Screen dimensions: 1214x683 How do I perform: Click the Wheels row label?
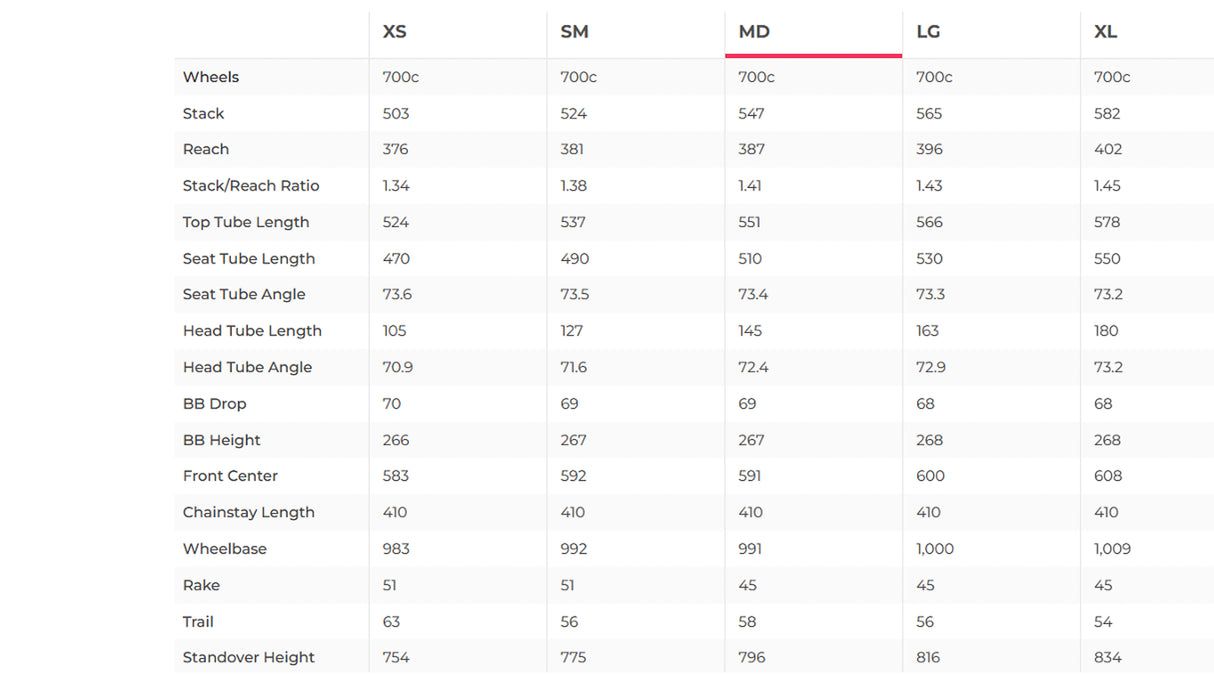tap(211, 77)
